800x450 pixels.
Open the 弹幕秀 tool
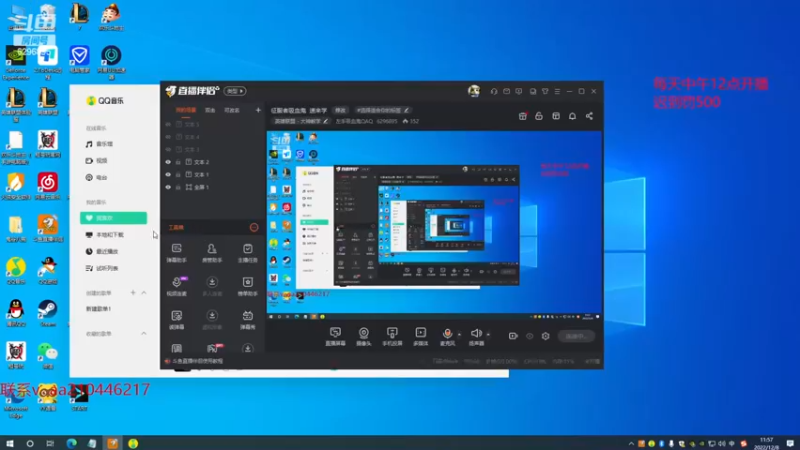click(x=247, y=320)
